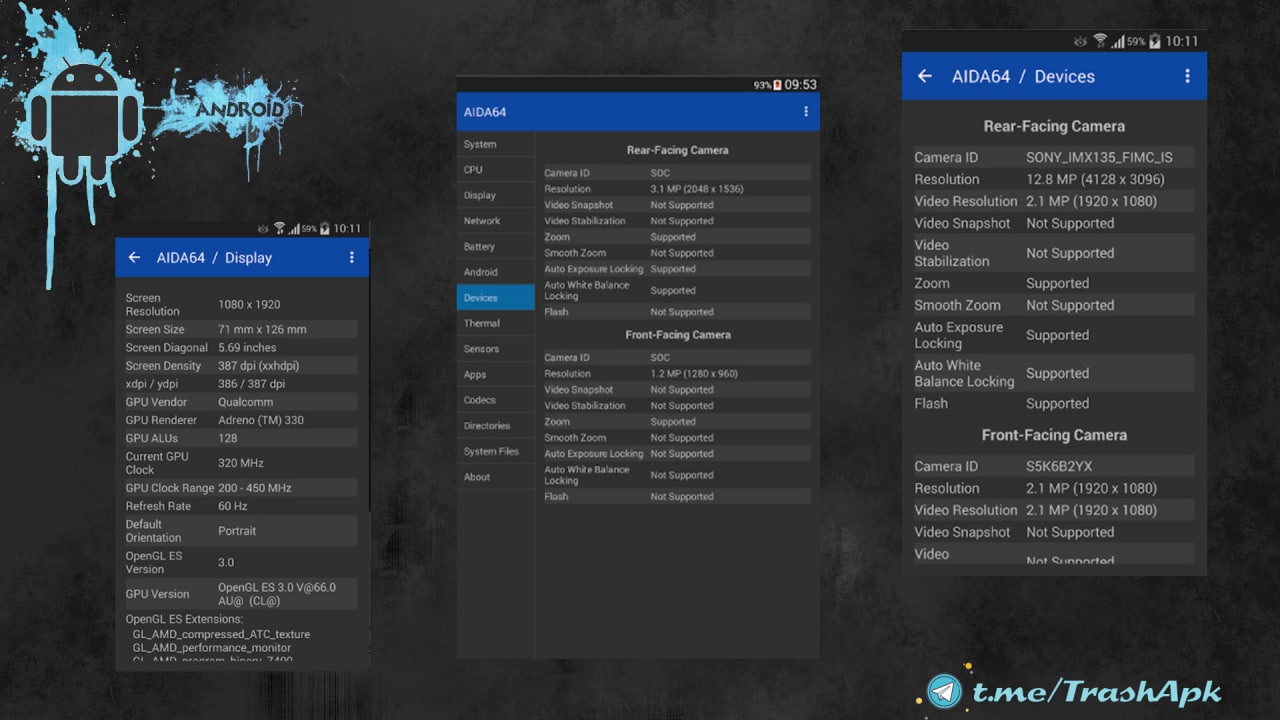1280x720 pixels.
Task: Open the overflow menu in AIDA64 / Devices
Action: click(x=1187, y=76)
